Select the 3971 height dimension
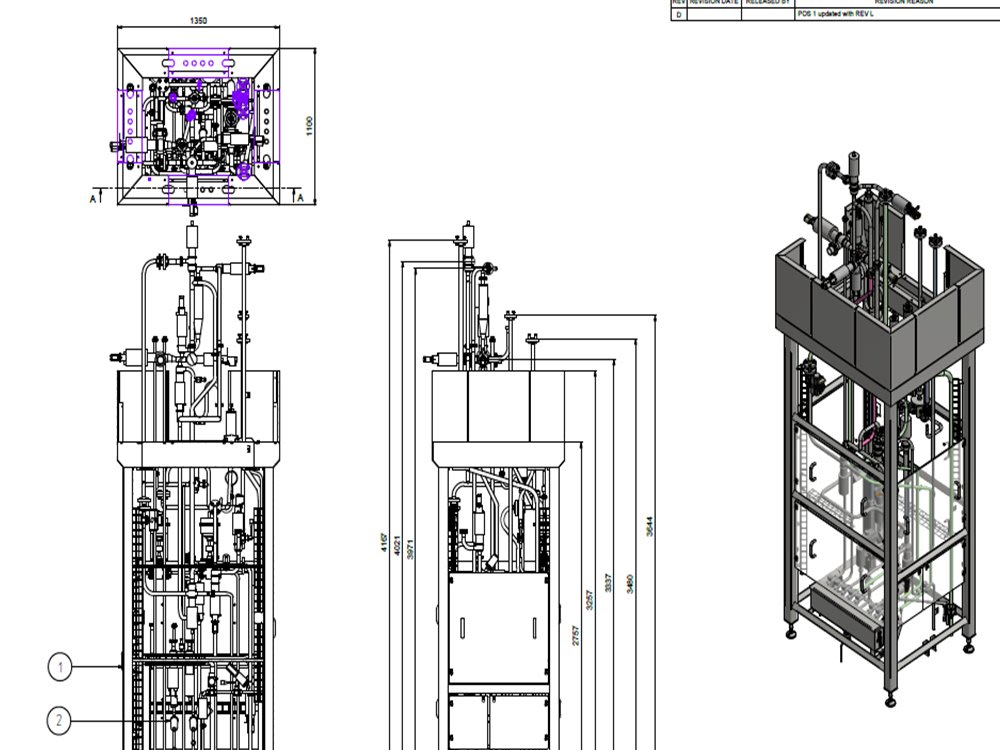This screenshot has height=750, width=1000. coord(411,549)
